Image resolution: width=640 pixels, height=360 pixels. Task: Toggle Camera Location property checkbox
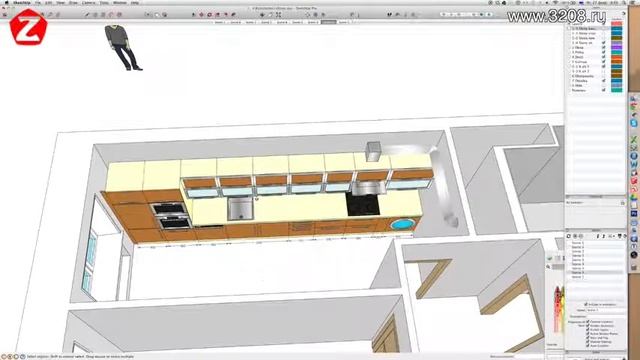pyautogui.click(x=588, y=322)
